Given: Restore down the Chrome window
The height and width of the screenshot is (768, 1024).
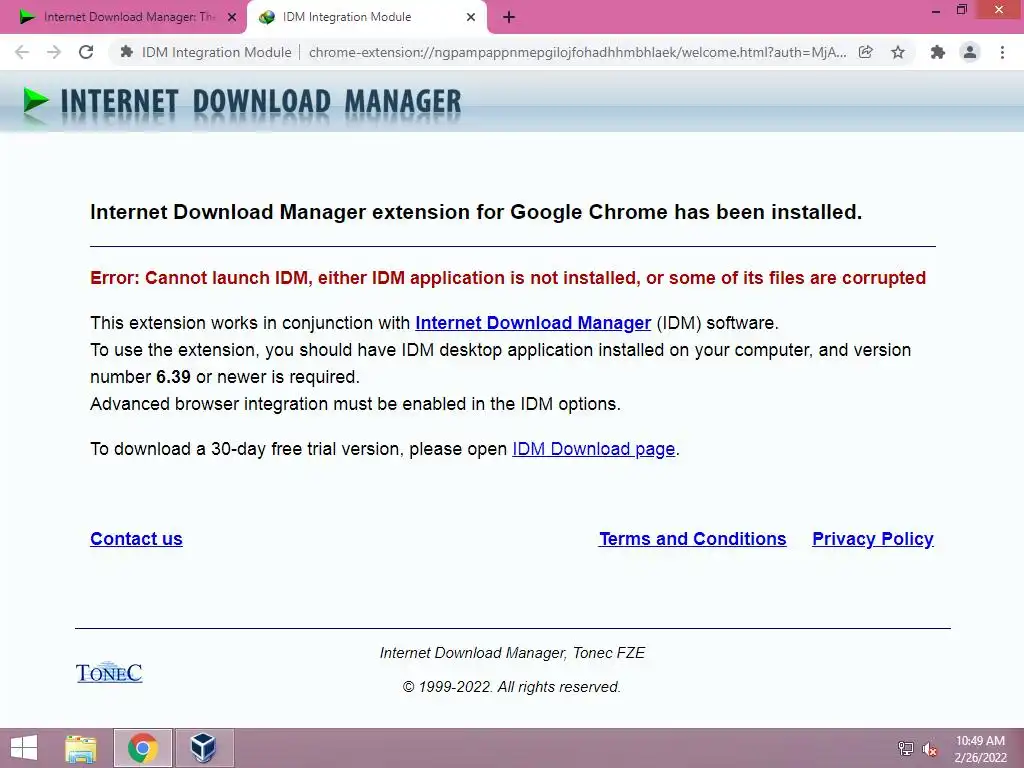Looking at the screenshot, I should (961, 10).
